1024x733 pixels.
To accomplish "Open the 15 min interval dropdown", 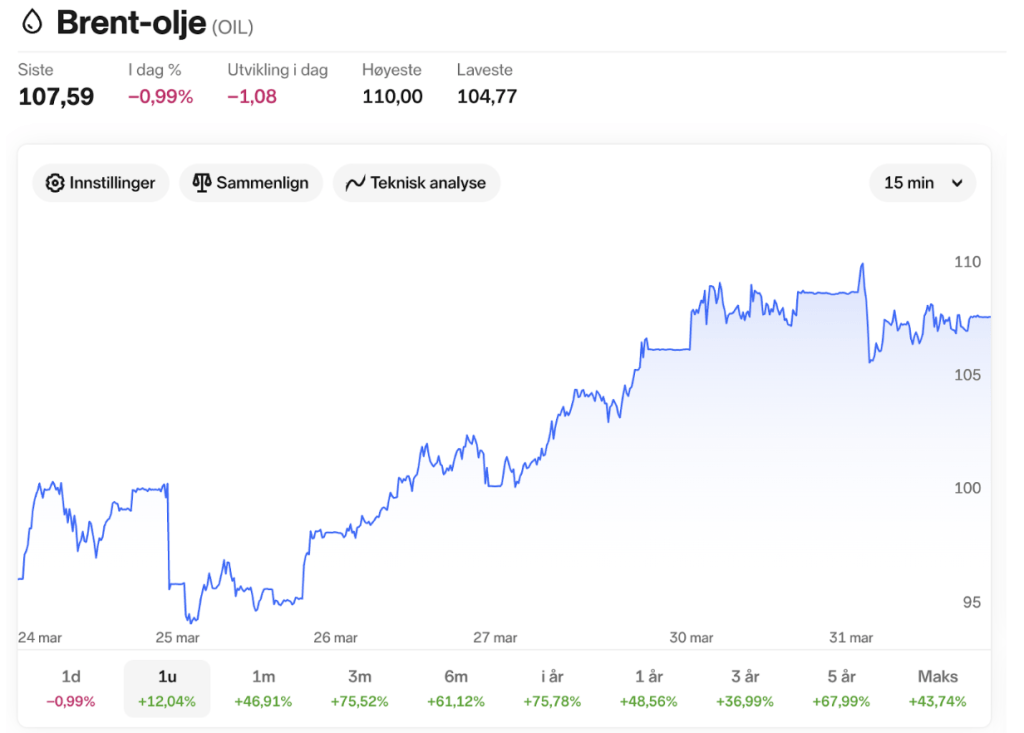I will click(x=922, y=183).
